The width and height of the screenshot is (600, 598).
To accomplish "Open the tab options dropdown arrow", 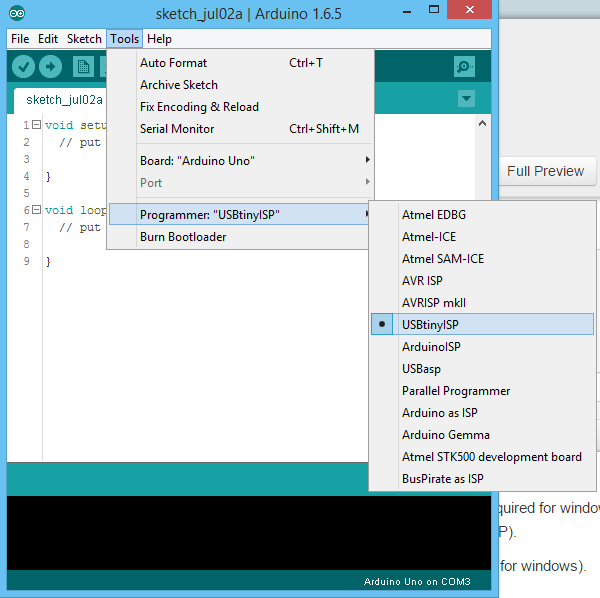I will [466, 98].
